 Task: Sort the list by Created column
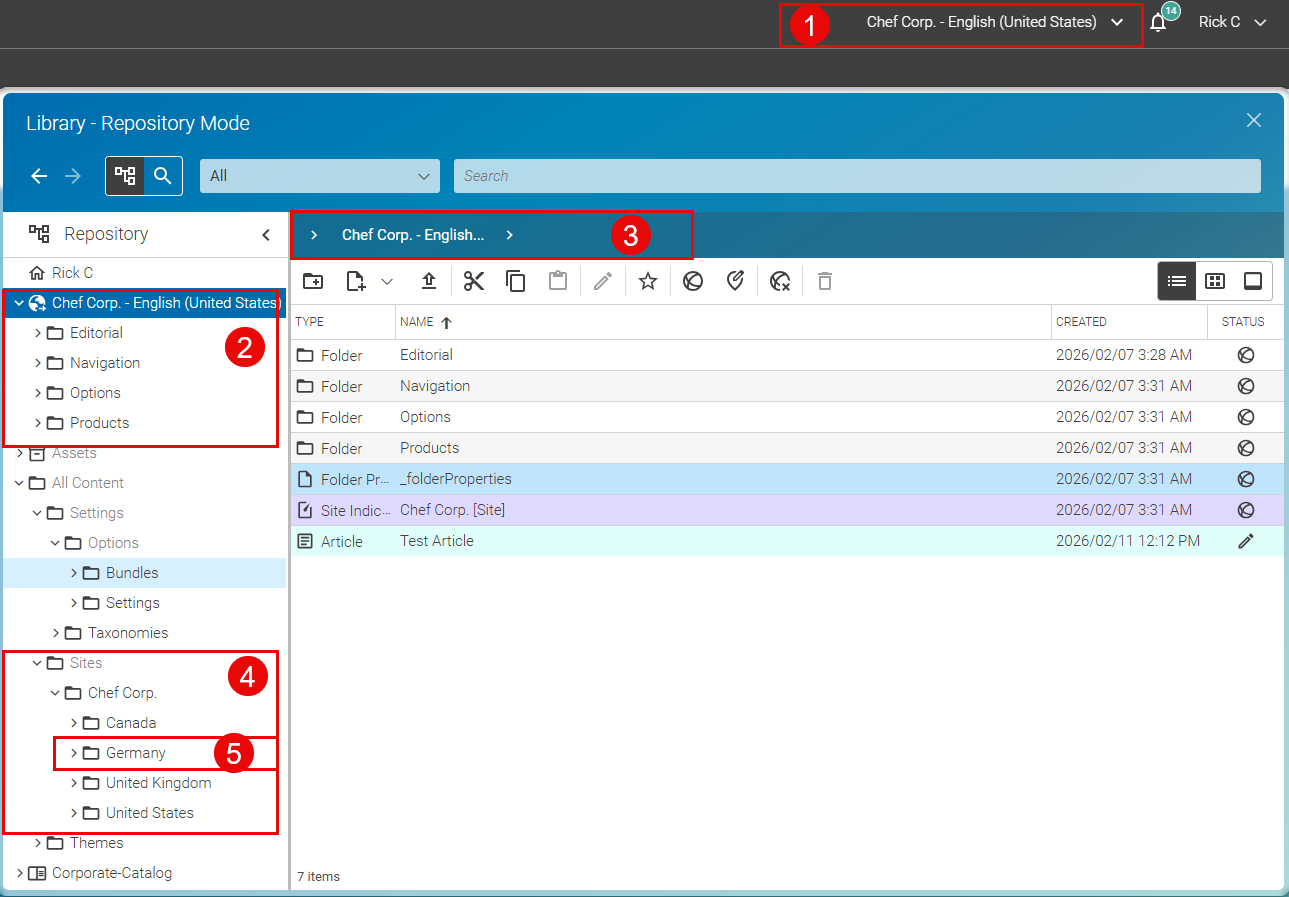pyautogui.click(x=1081, y=322)
